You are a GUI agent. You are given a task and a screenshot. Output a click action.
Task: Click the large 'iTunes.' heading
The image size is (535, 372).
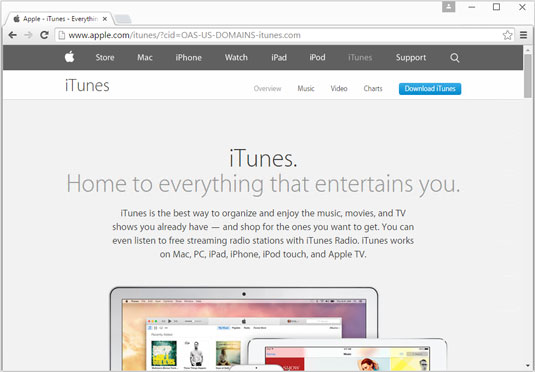[263, 159]
